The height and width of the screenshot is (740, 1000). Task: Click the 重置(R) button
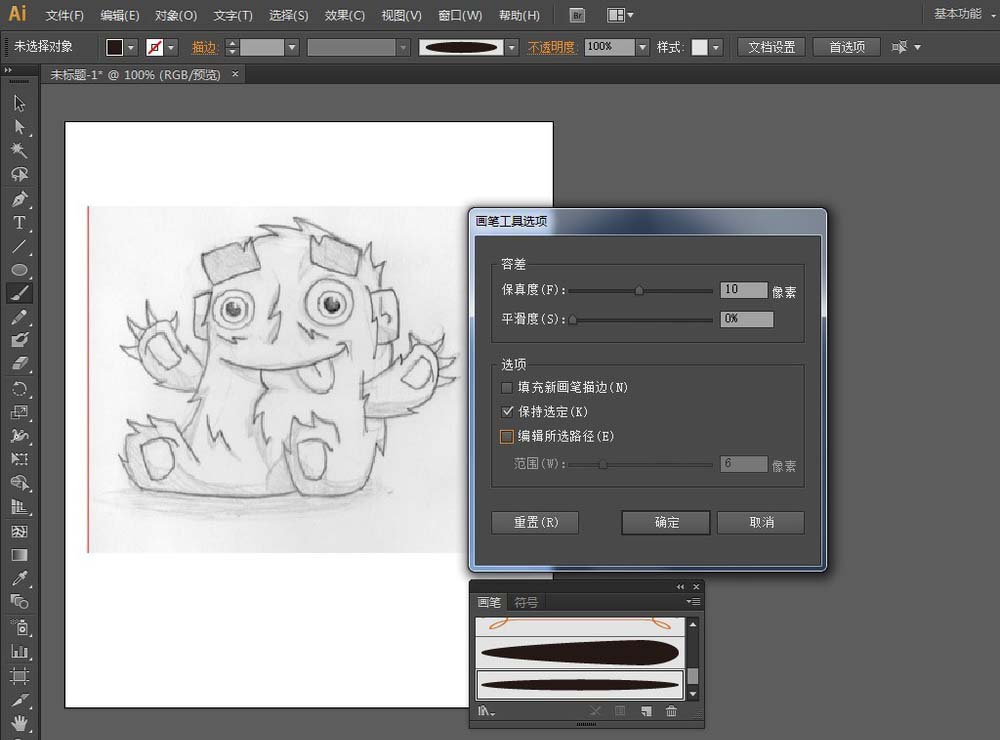[536, 522]
